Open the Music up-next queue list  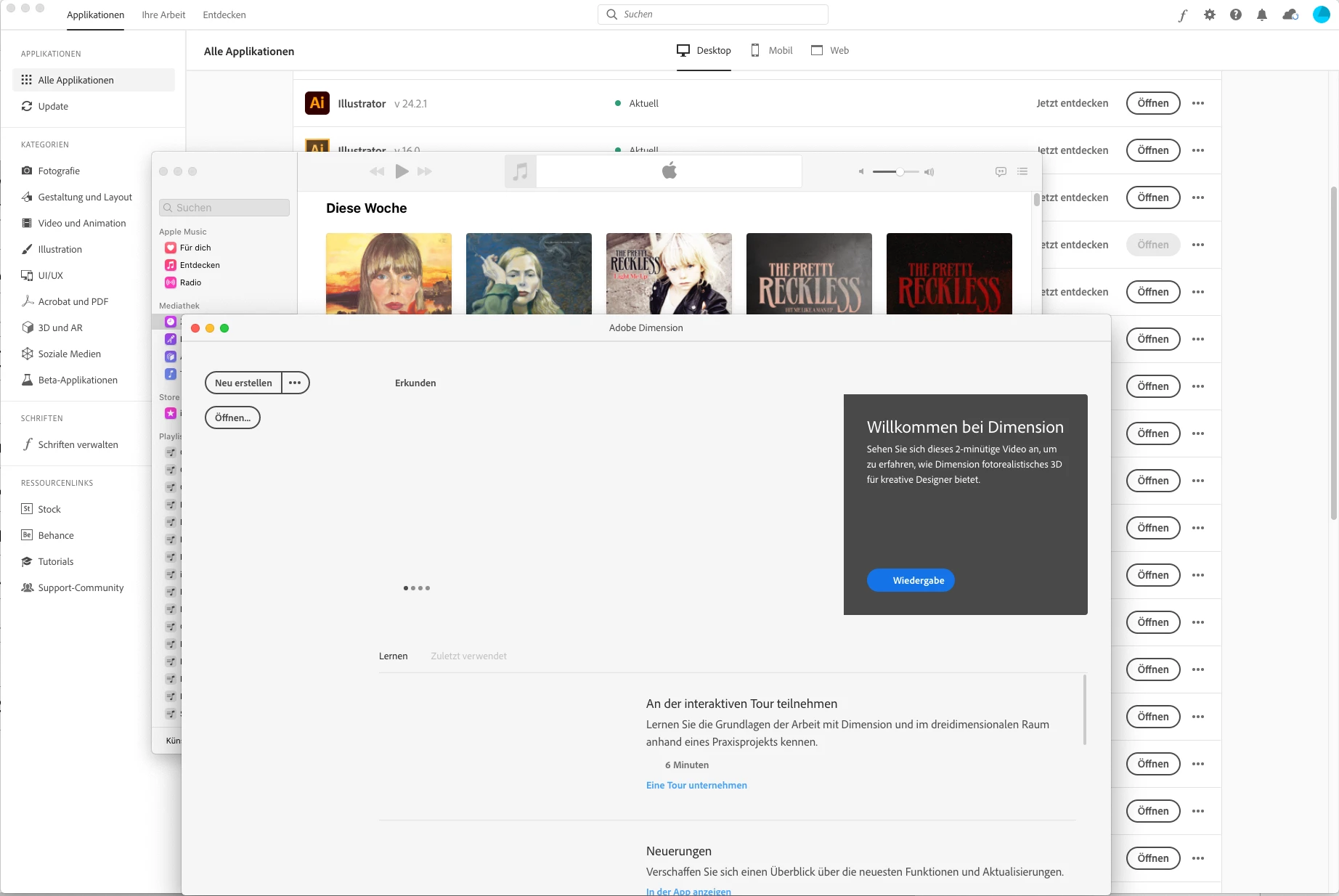point(1022,172)
